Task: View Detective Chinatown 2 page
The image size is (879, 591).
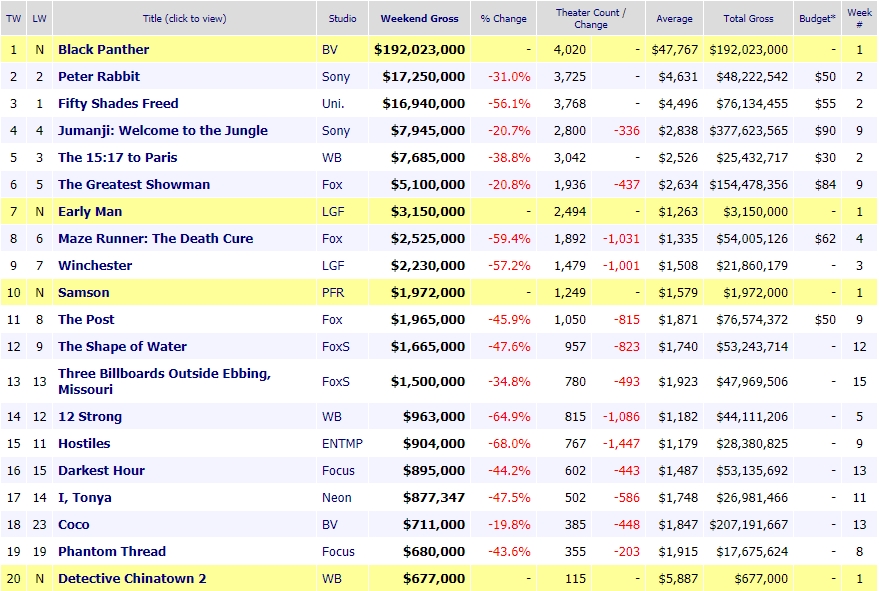Action: click(132, 578)
